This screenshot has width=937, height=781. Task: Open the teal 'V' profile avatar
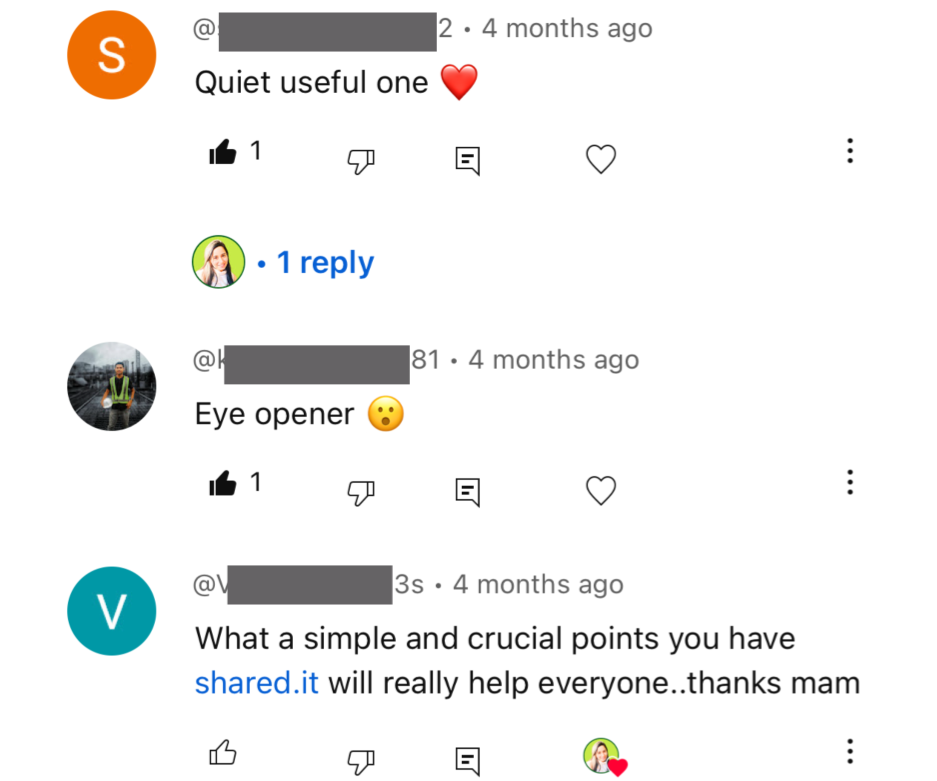(111, 611)
